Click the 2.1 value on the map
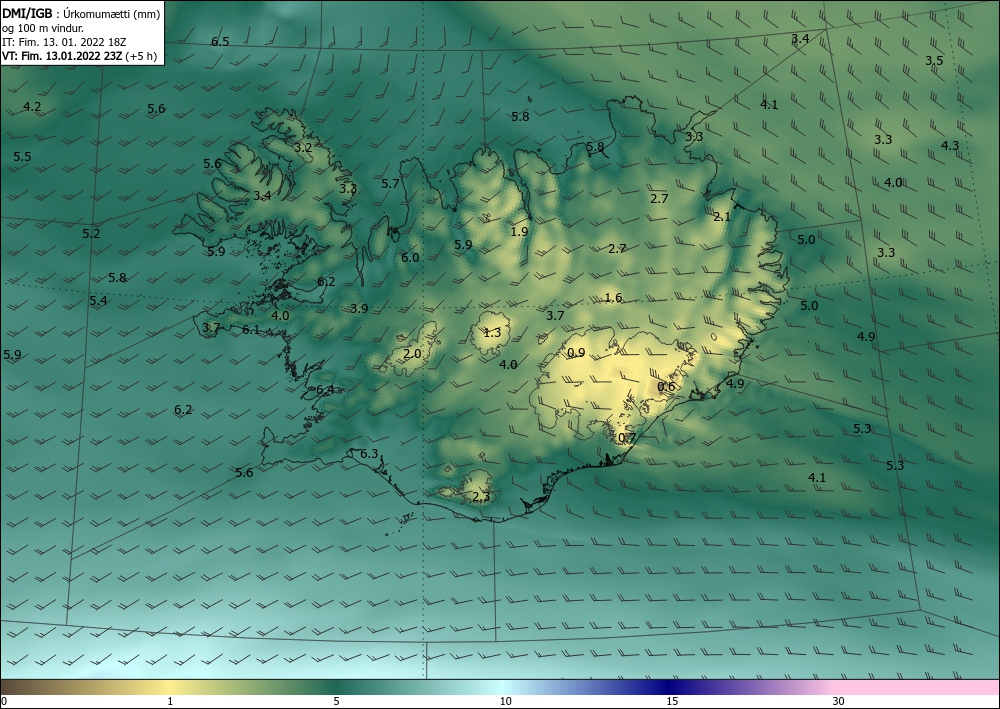 (x=722, y=217)
